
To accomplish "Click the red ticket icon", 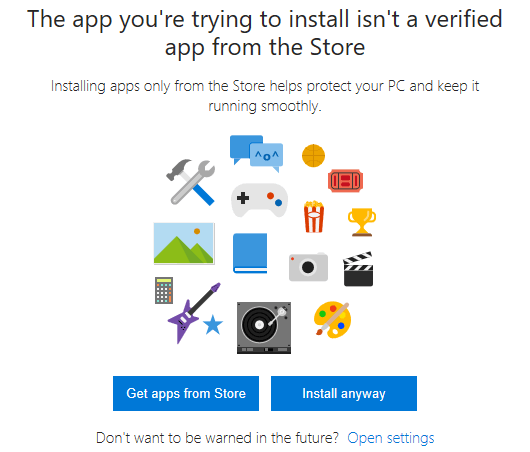I will click(345, 181).
